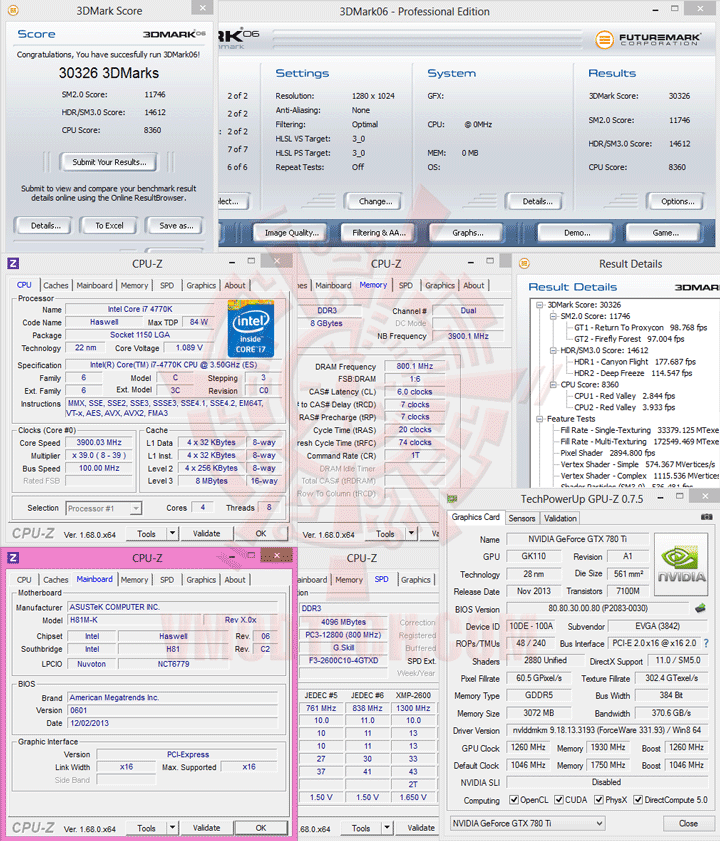Toggle the DirectCompute 5.0 checkbox
Screen dimensions: 720x841
pyautogui.click(x=638, y=800)
